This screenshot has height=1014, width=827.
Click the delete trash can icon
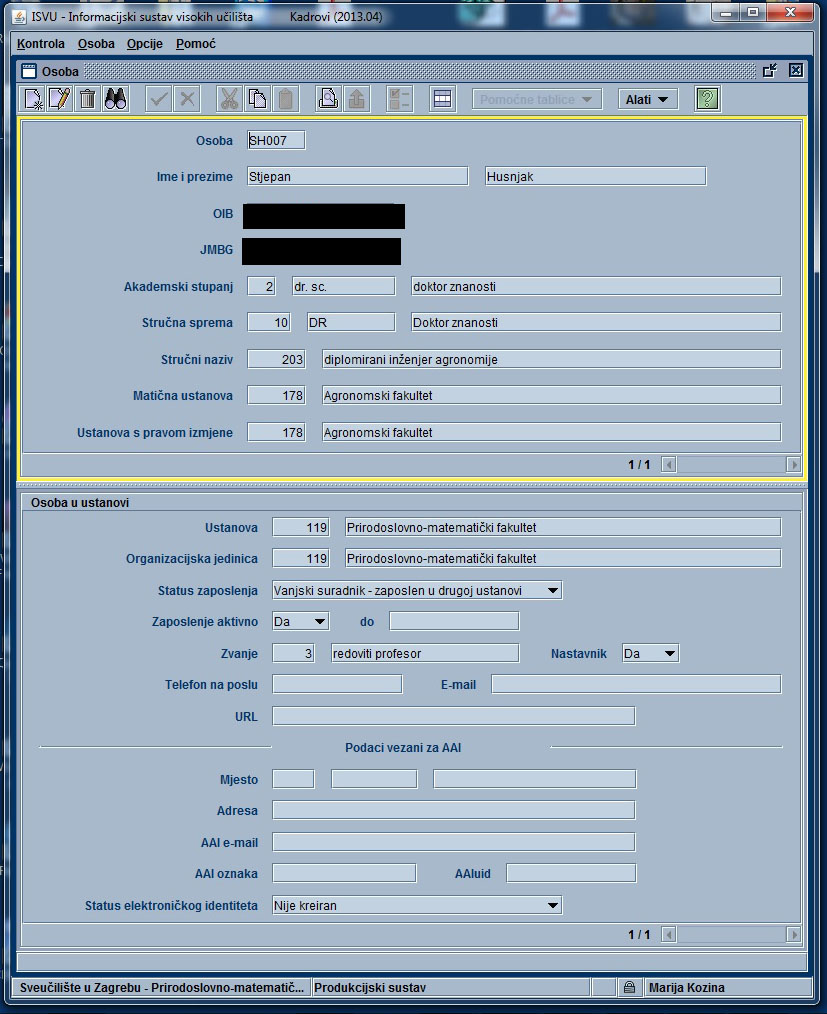(x=87, y=99)
